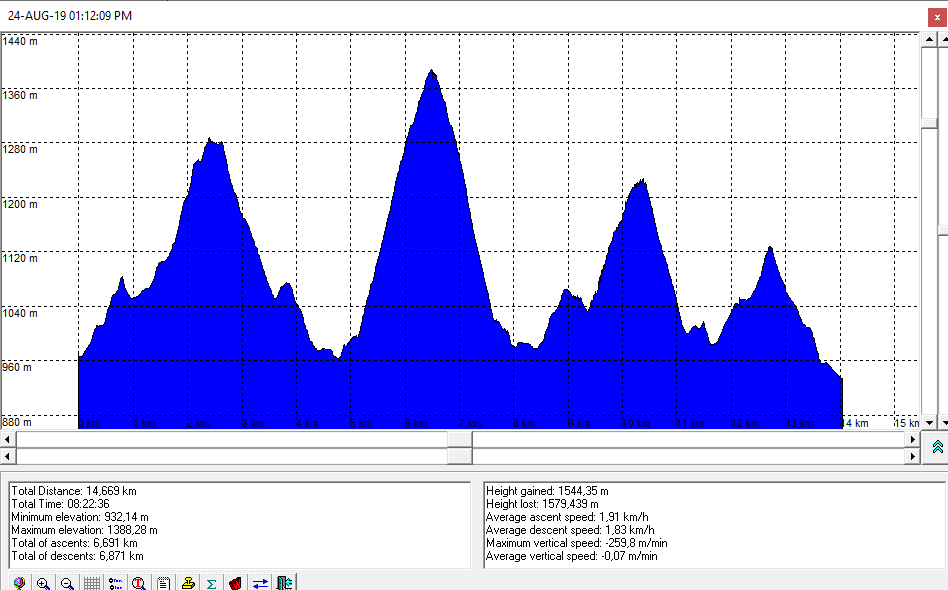Click the globe map icon in toolbar

tap(19, 582)
